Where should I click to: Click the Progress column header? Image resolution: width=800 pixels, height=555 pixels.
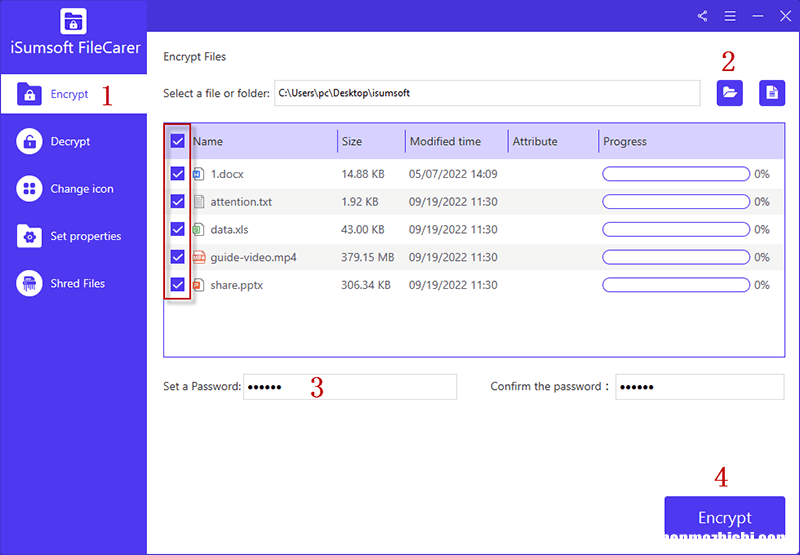(624, 141)
